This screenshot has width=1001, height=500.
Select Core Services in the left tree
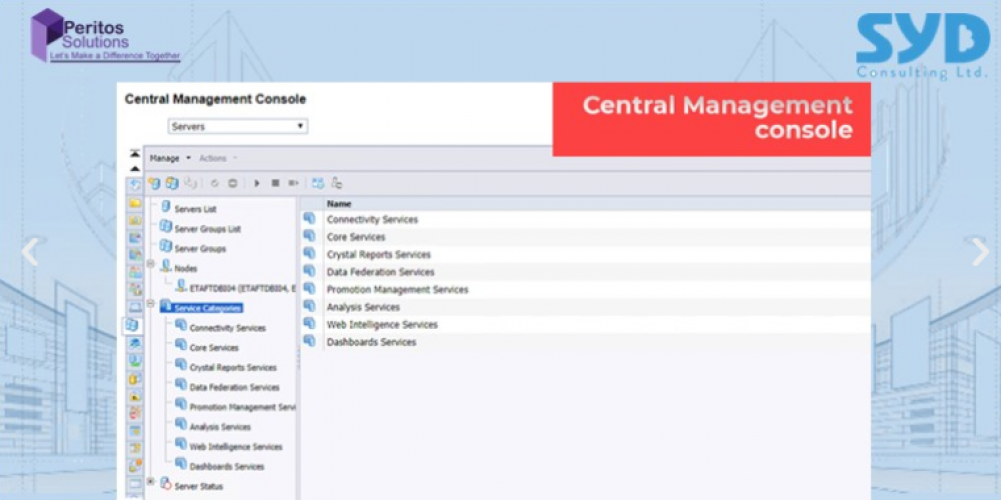[214, 348]
